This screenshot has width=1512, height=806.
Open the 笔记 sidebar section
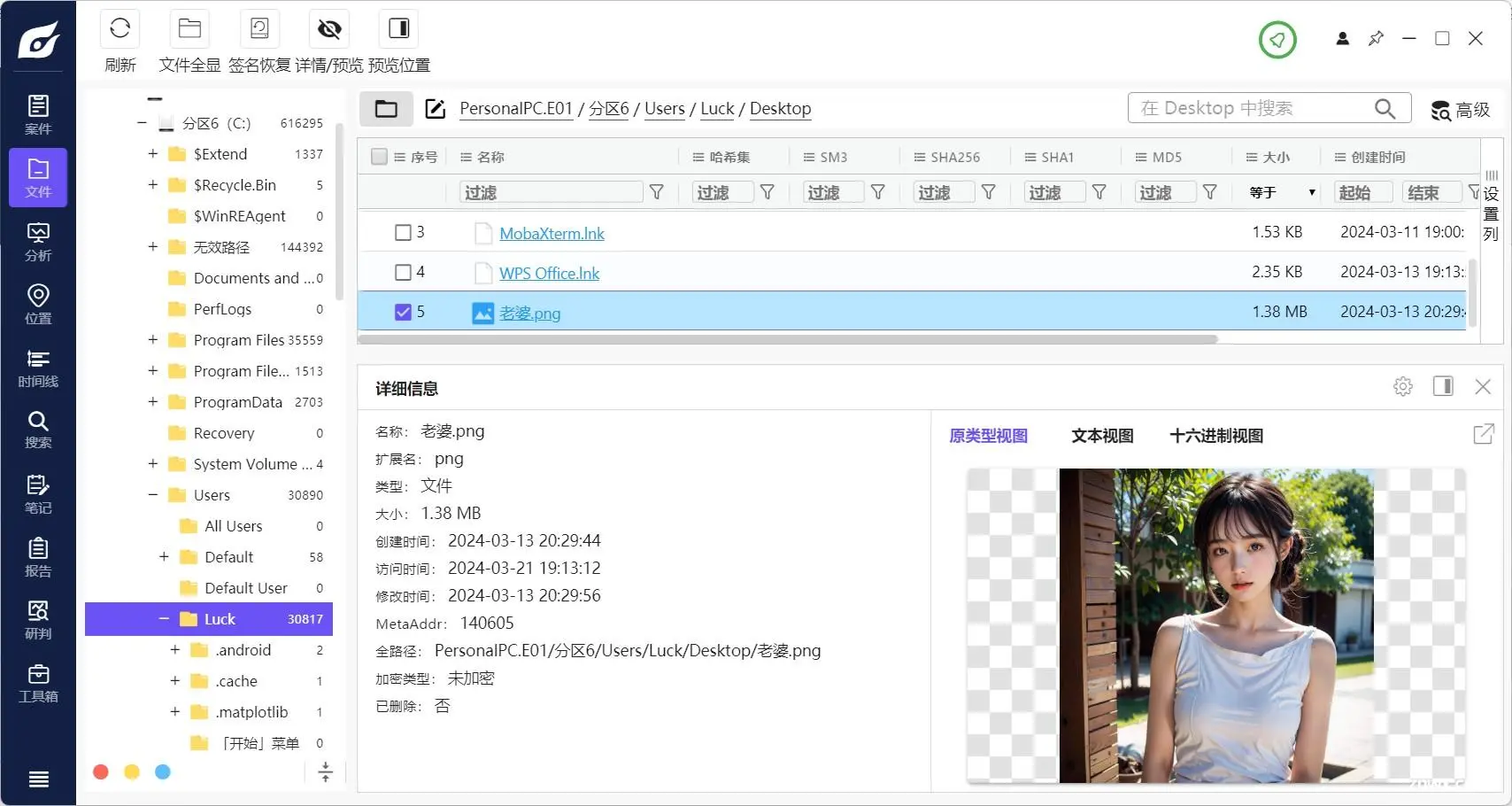(38, 494)
